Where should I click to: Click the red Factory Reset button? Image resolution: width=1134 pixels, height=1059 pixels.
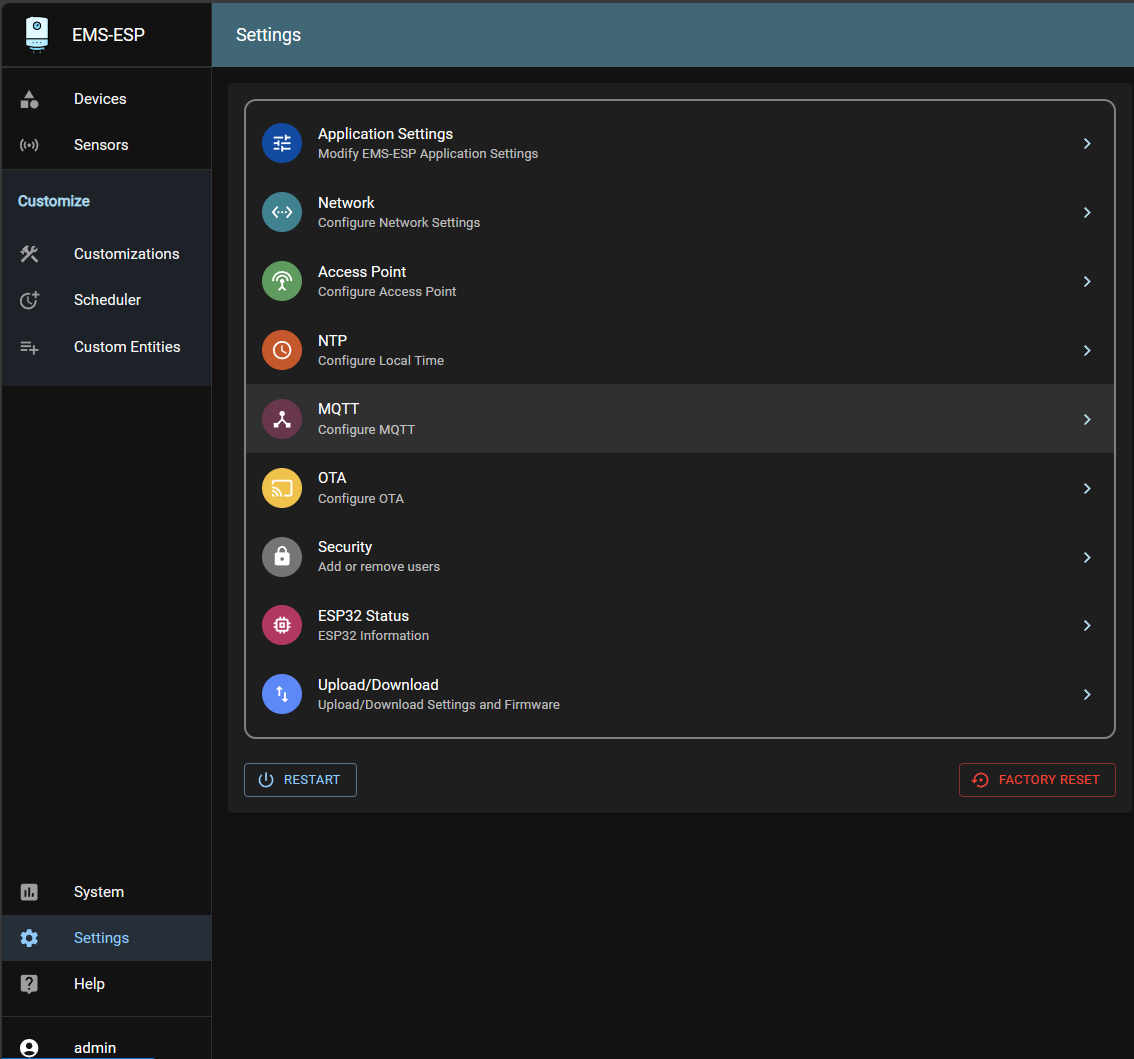pos(1037,780)
